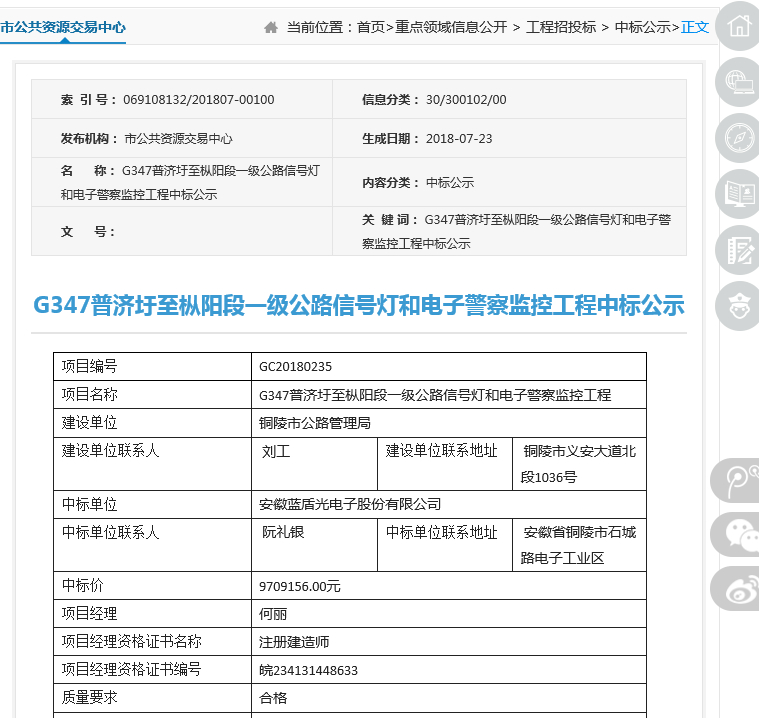Screen dimensions: 759x718
Task: Click project number GC20180235
Action: point(295,367)
